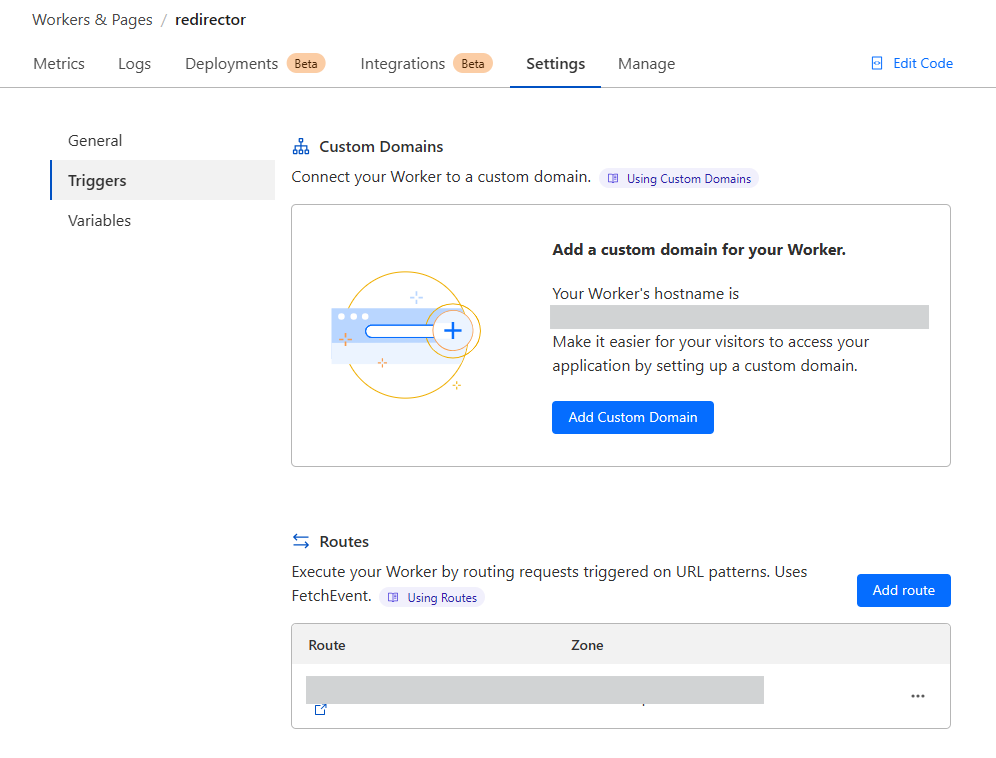996x758 pixels.
Task: Open external link icon under route
Action: point(320,710)
